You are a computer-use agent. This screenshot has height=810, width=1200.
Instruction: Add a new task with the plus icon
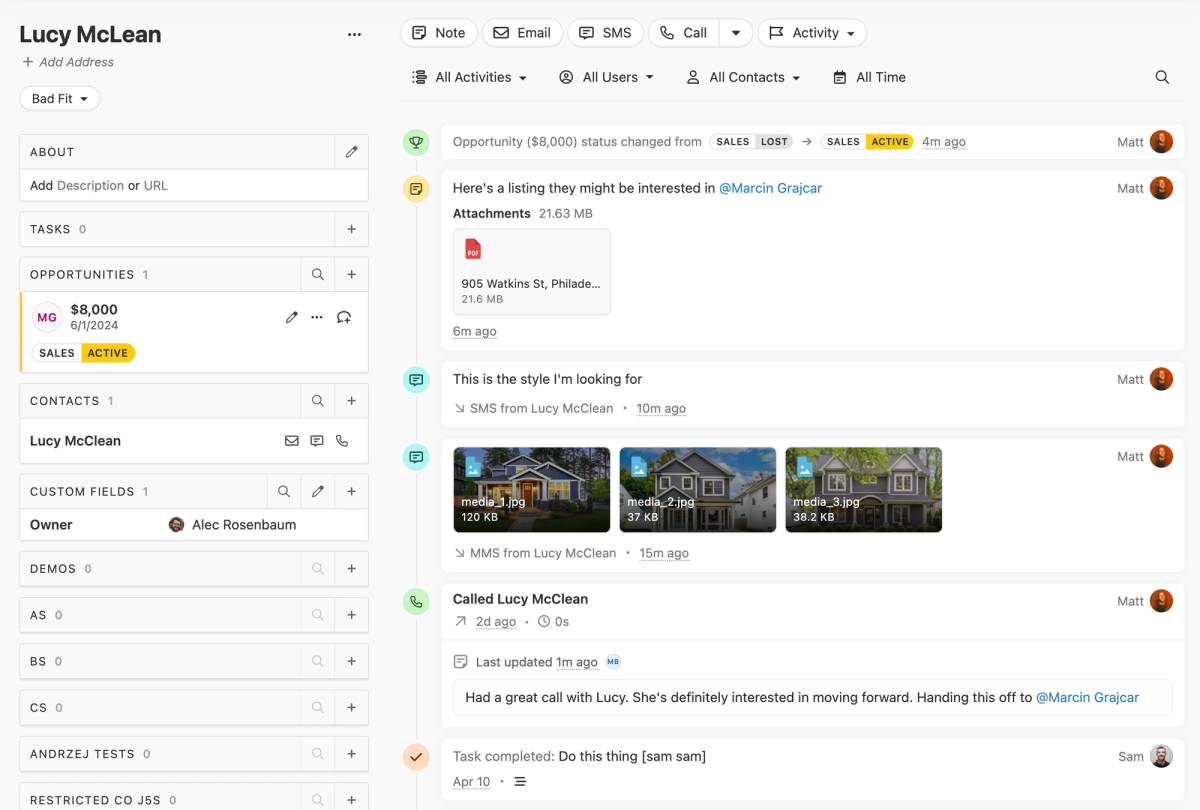(x=351, y=229)
